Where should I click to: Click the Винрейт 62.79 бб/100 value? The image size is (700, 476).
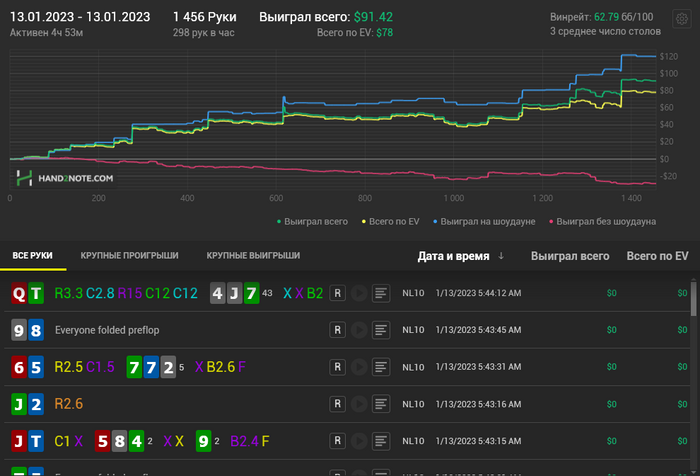click(601, 17)
